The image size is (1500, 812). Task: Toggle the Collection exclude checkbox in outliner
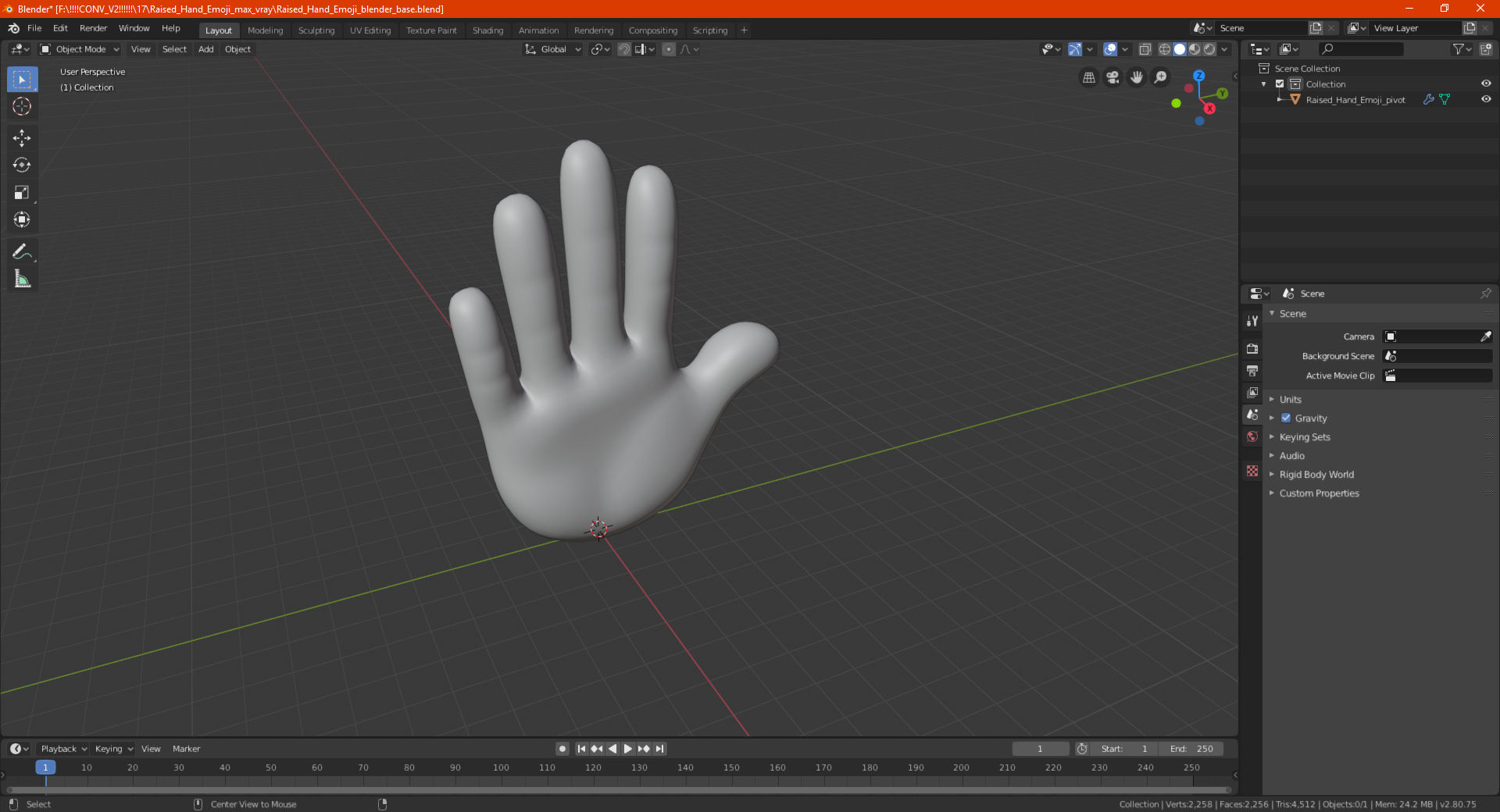click(1280, 84)
